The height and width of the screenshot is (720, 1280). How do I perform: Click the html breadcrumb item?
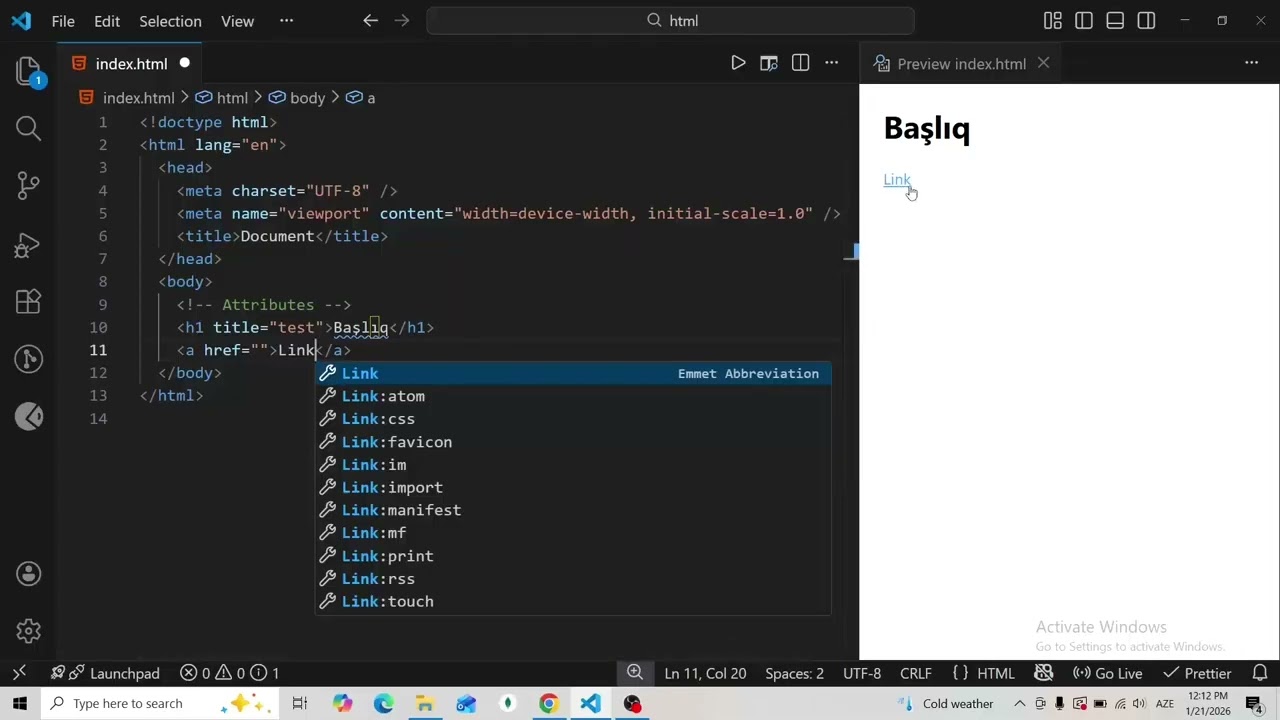pyautogui.click(x=232, y=97)
